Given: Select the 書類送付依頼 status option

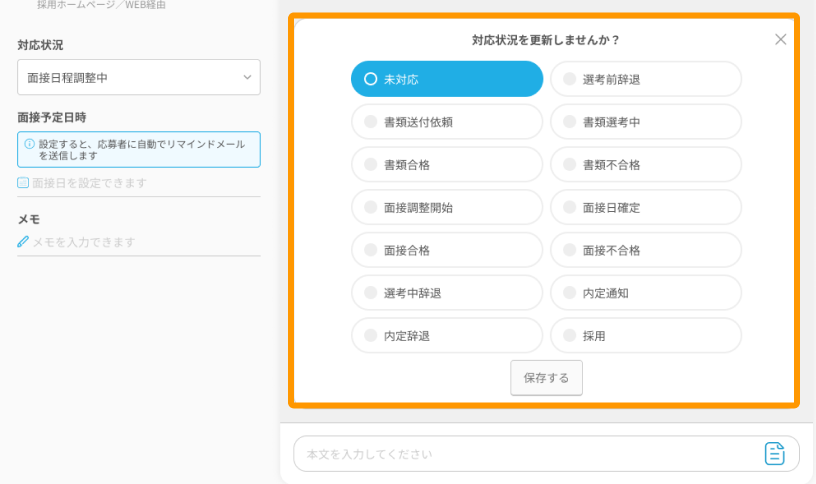Looking at the screenshot, I should (447, 122).
